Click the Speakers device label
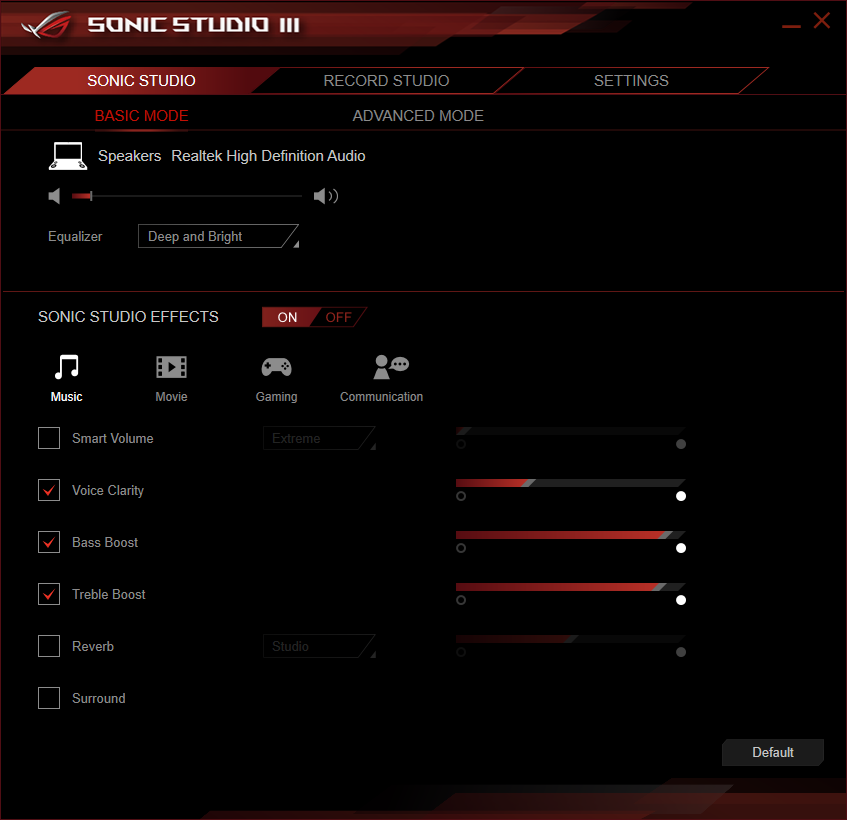The height and width of the screenshot is (820, 847). 130,156
